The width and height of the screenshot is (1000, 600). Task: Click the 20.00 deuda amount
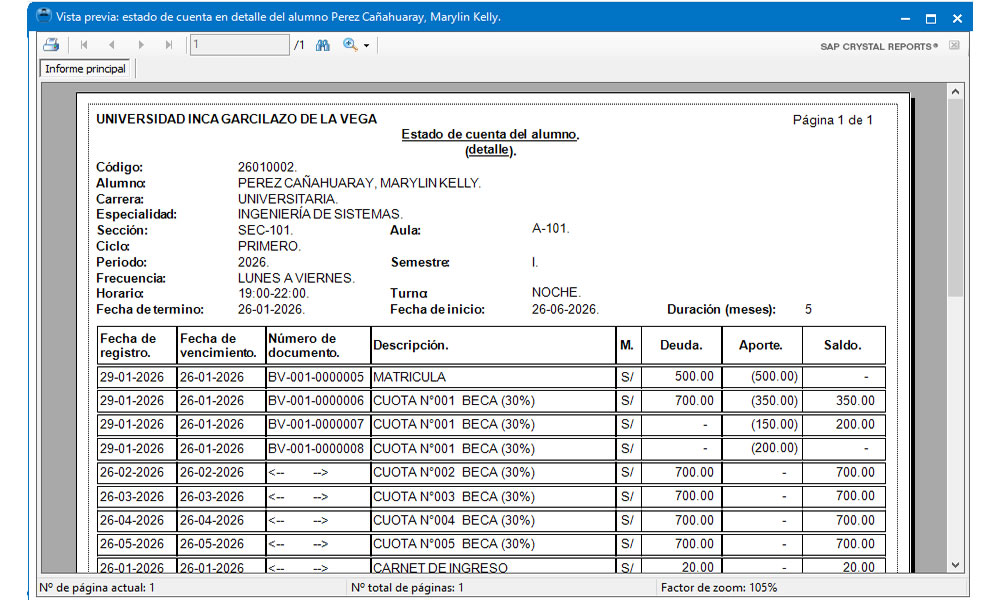click(x=697, y=567)
